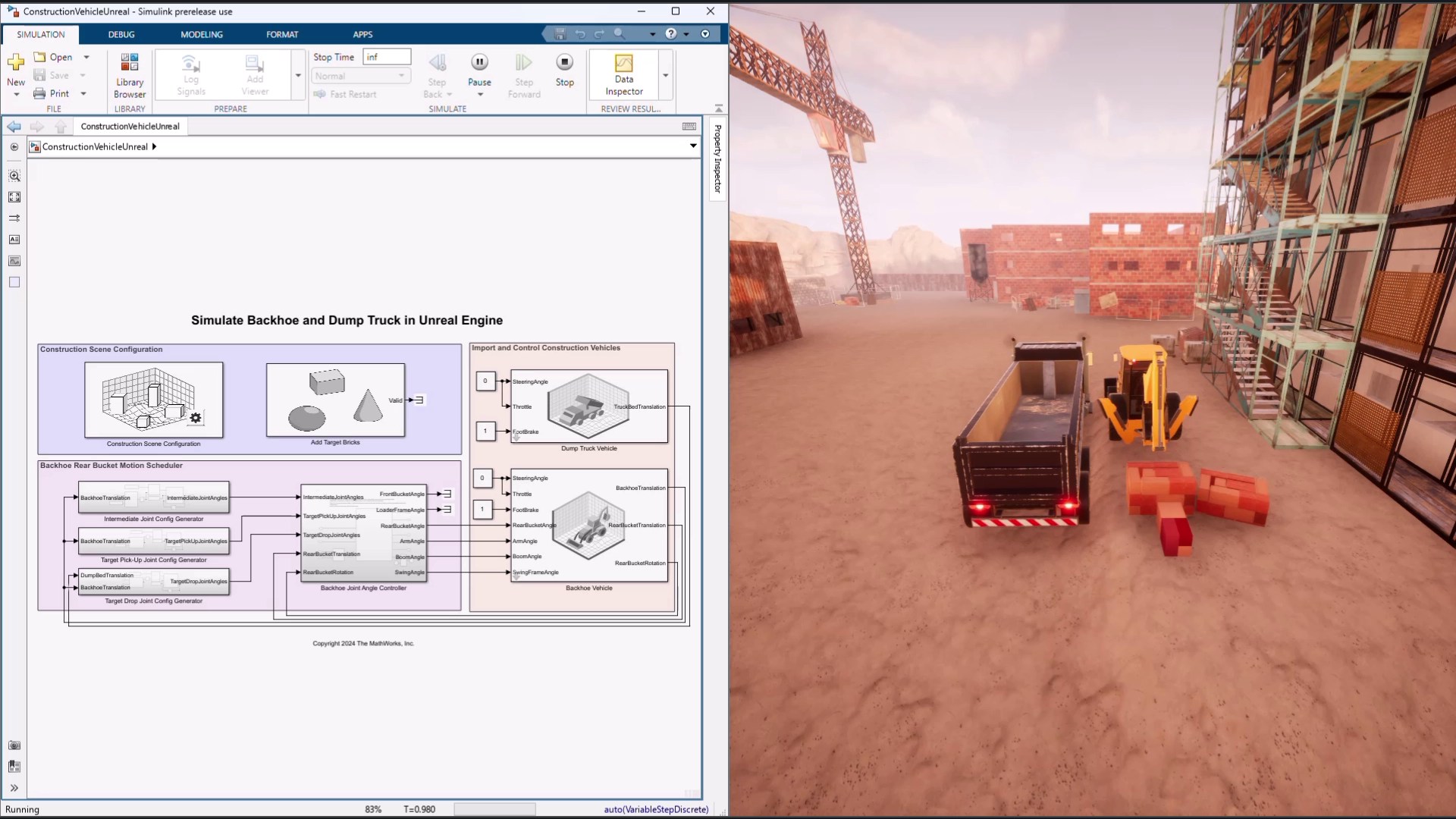Click the keyboard icon in the tab bar
Image resolution: width=1456 pixels, height=819 pixels.
[x=689, y=127]
